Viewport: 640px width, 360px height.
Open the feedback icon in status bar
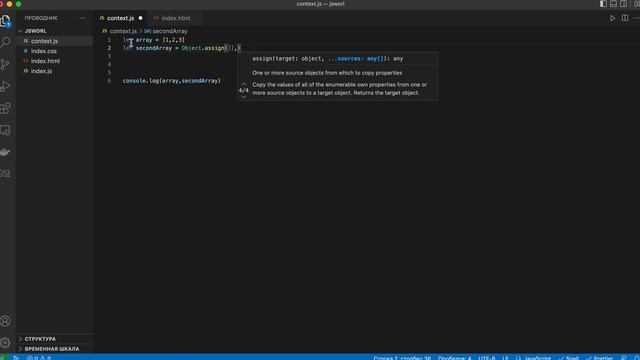point(624,358)
